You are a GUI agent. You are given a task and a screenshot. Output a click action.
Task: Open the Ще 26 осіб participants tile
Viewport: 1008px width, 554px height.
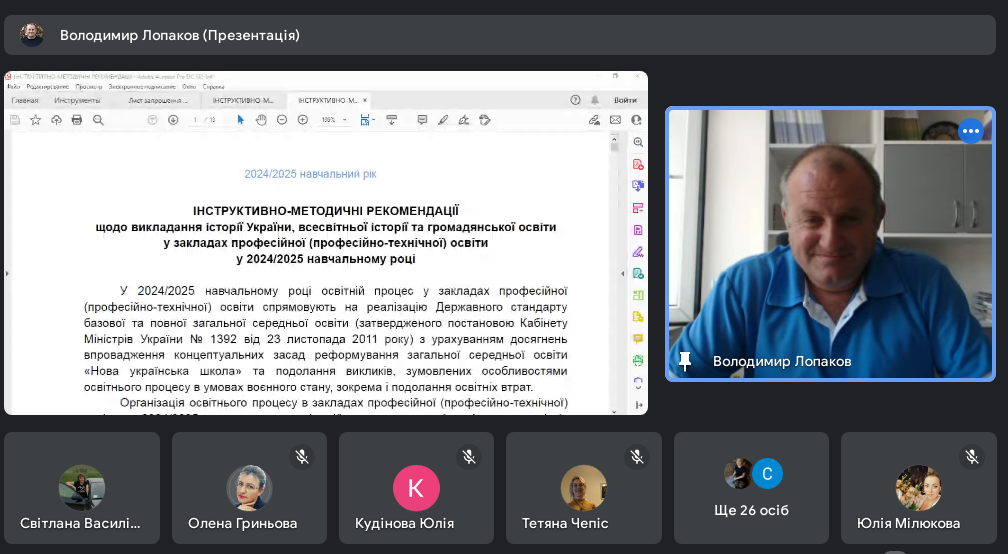[752, 488]
